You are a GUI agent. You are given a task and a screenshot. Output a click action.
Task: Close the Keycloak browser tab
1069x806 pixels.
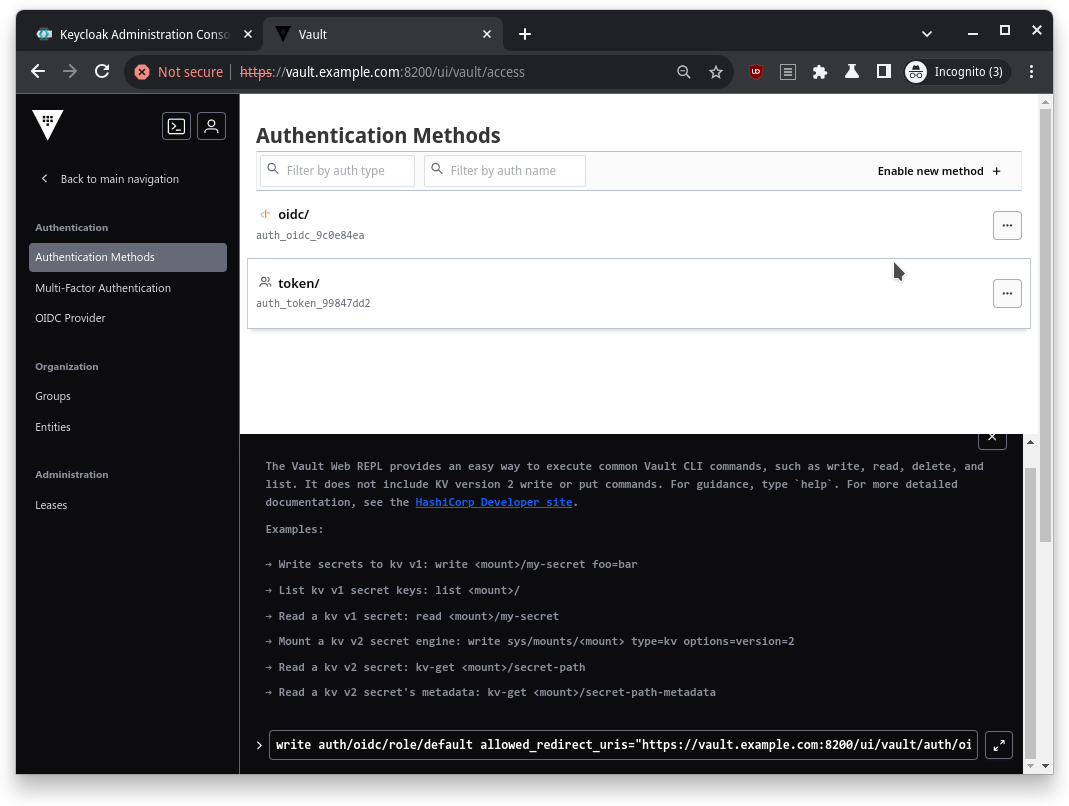[x=248, y=34]
